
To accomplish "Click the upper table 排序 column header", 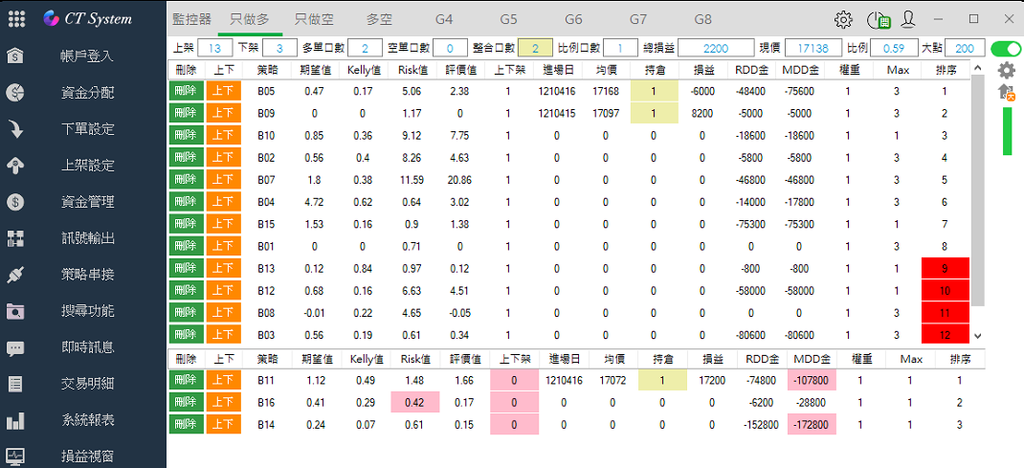I will [944, 70].
